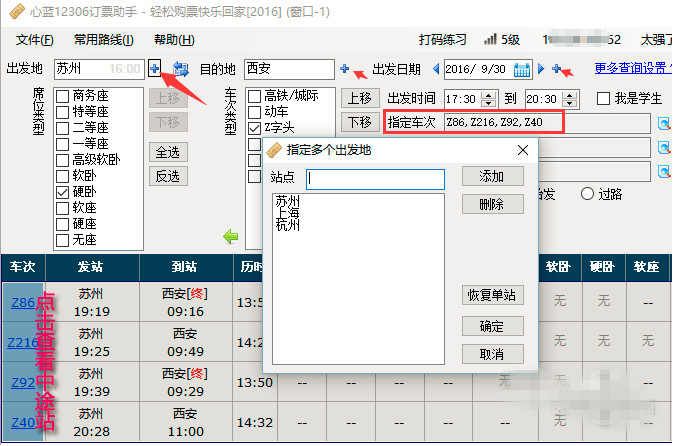This screenshot has height=446, width=674.
Task: Click the 目的地 input containing 西安
Action: (289, 69)
